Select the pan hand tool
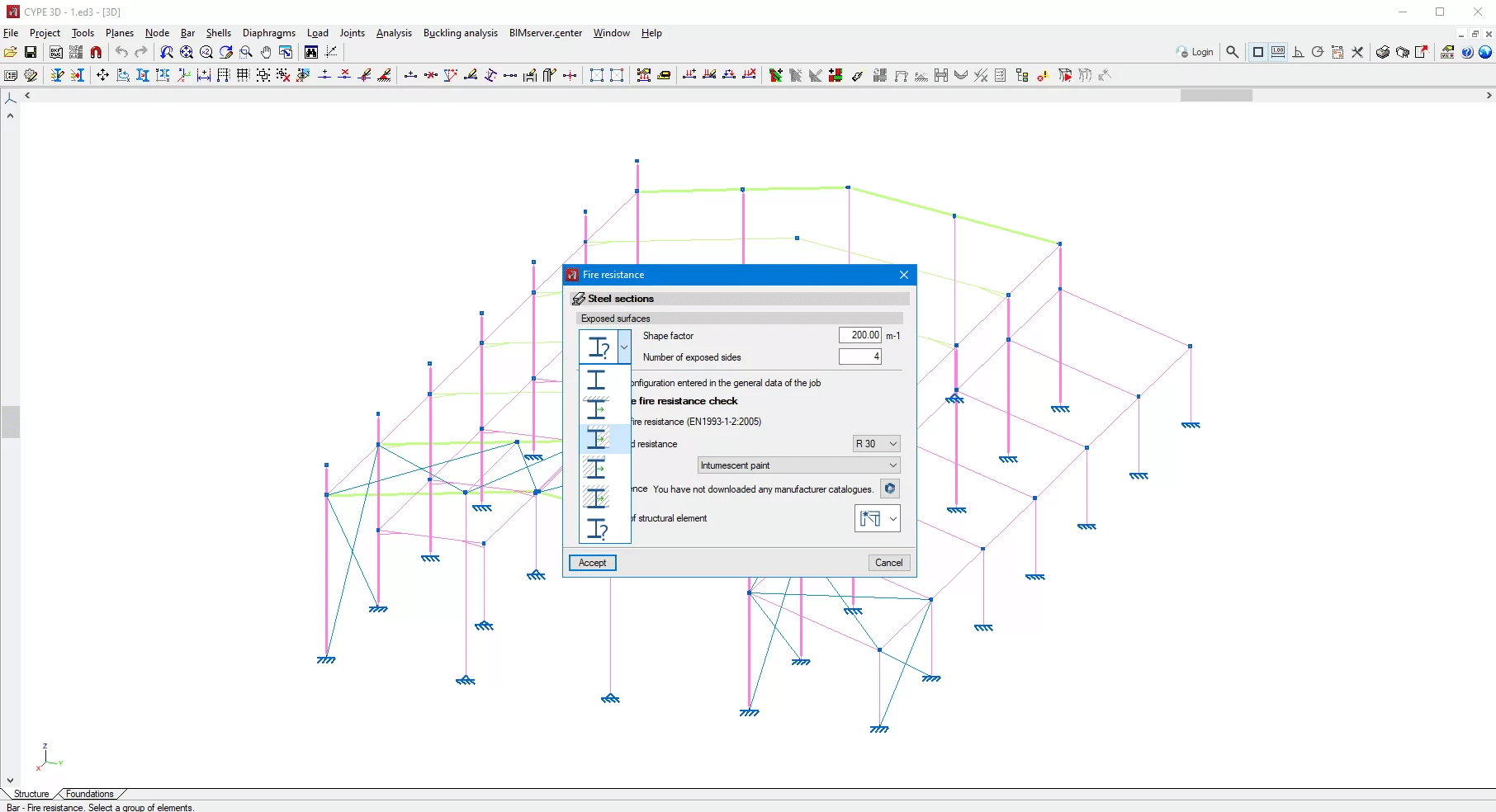The width and height of the screenshot is (1496, 812). 266,52
